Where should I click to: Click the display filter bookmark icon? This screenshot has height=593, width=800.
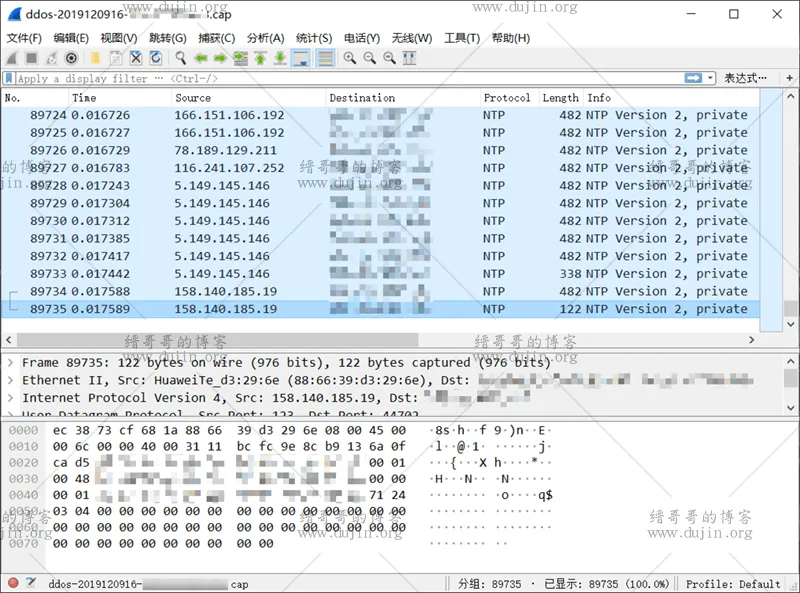(x=9, y=78)
